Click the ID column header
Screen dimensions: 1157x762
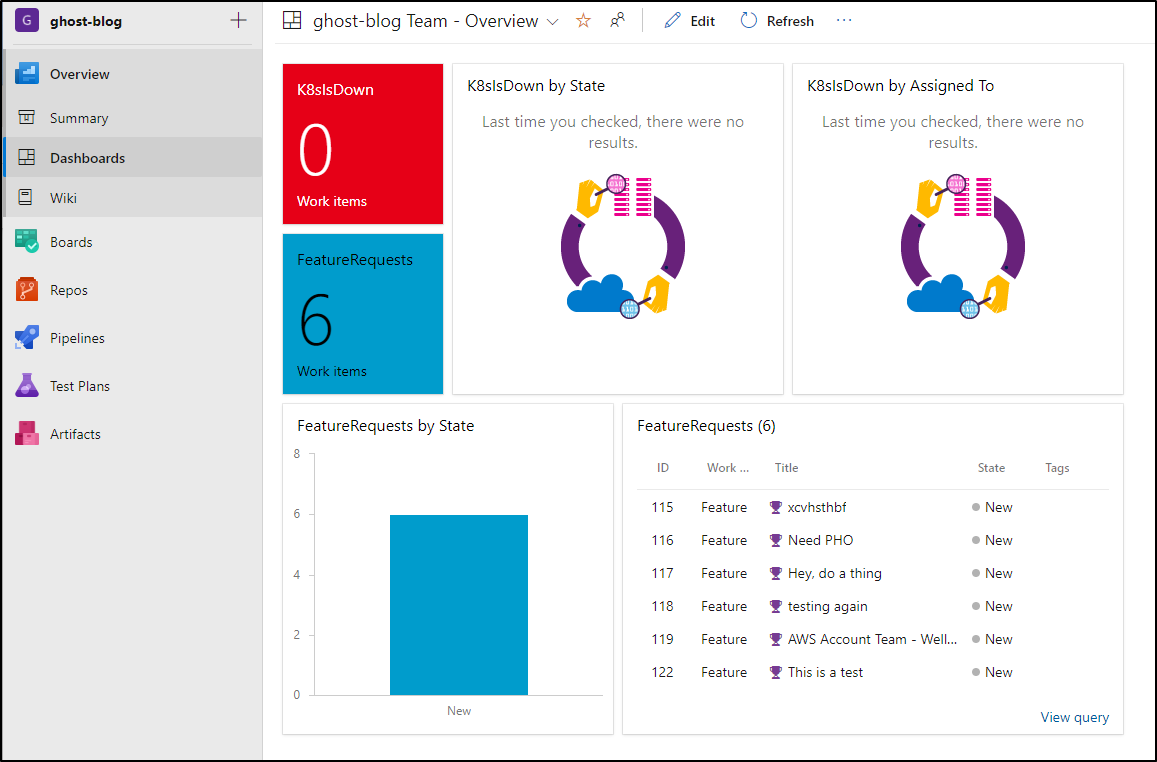pos(663,468)
